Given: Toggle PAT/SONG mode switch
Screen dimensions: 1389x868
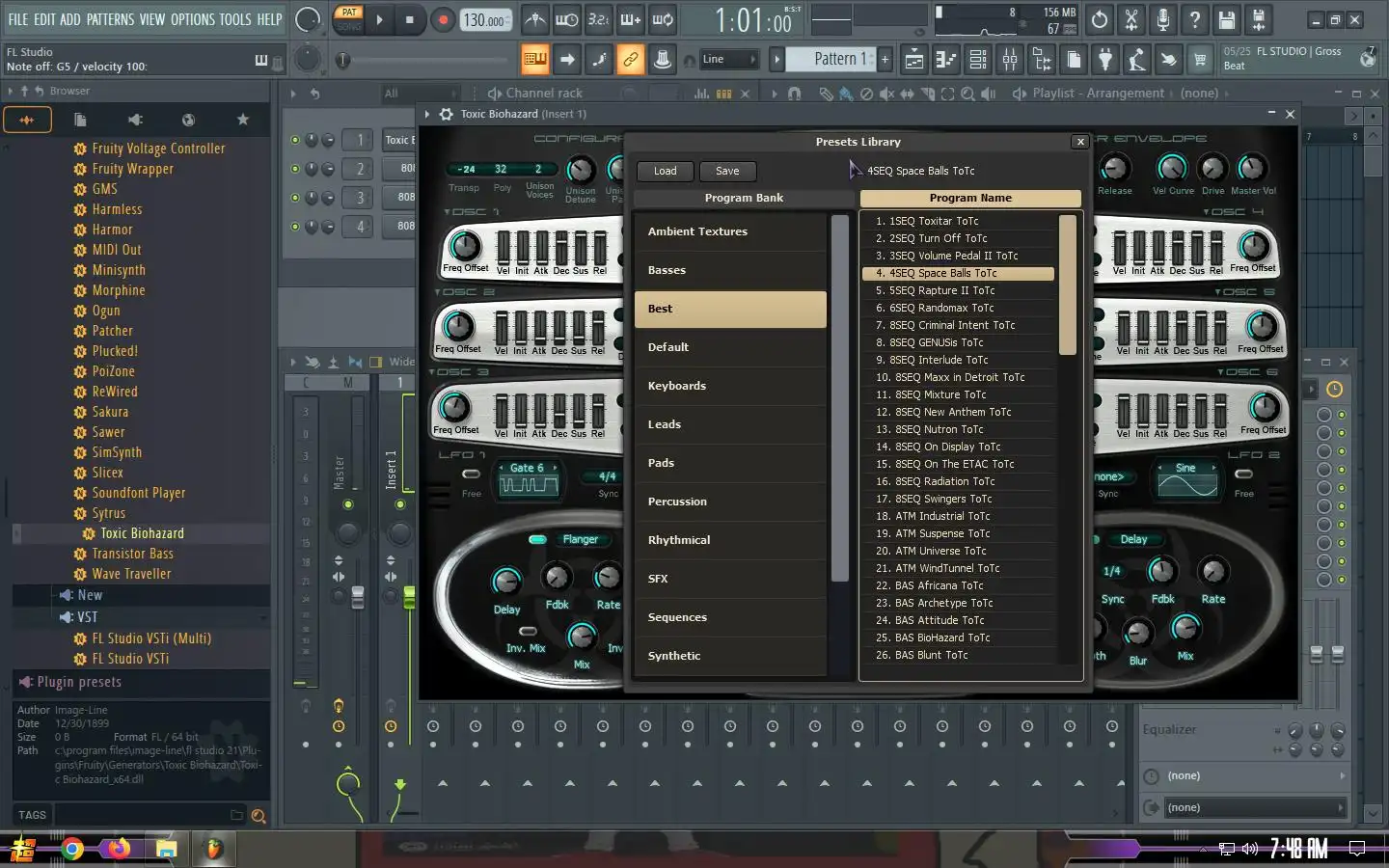Looking at the screenshot, I should (x=349, y=18).
